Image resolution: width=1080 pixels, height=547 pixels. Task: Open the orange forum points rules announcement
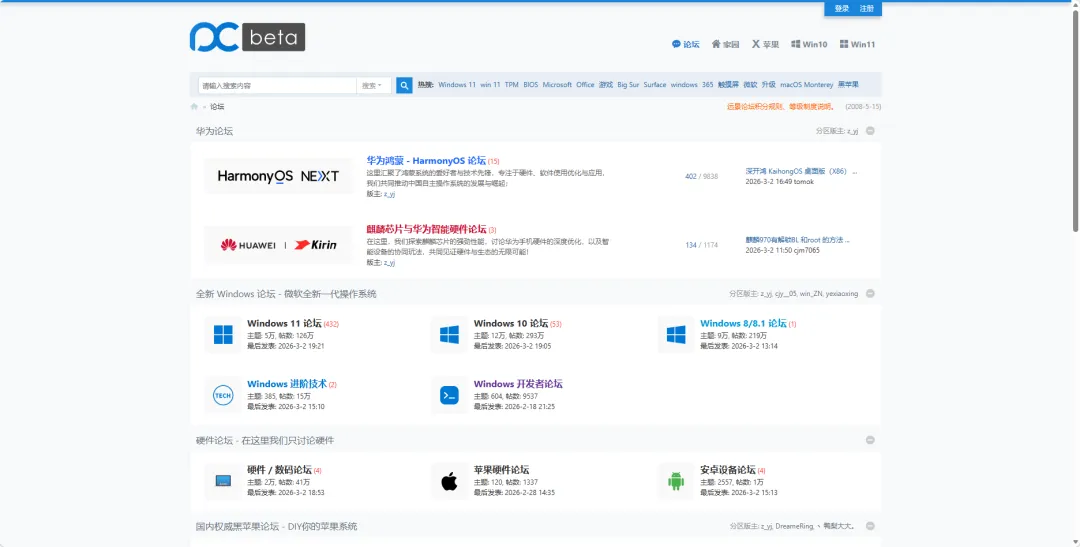coord(781,107)
